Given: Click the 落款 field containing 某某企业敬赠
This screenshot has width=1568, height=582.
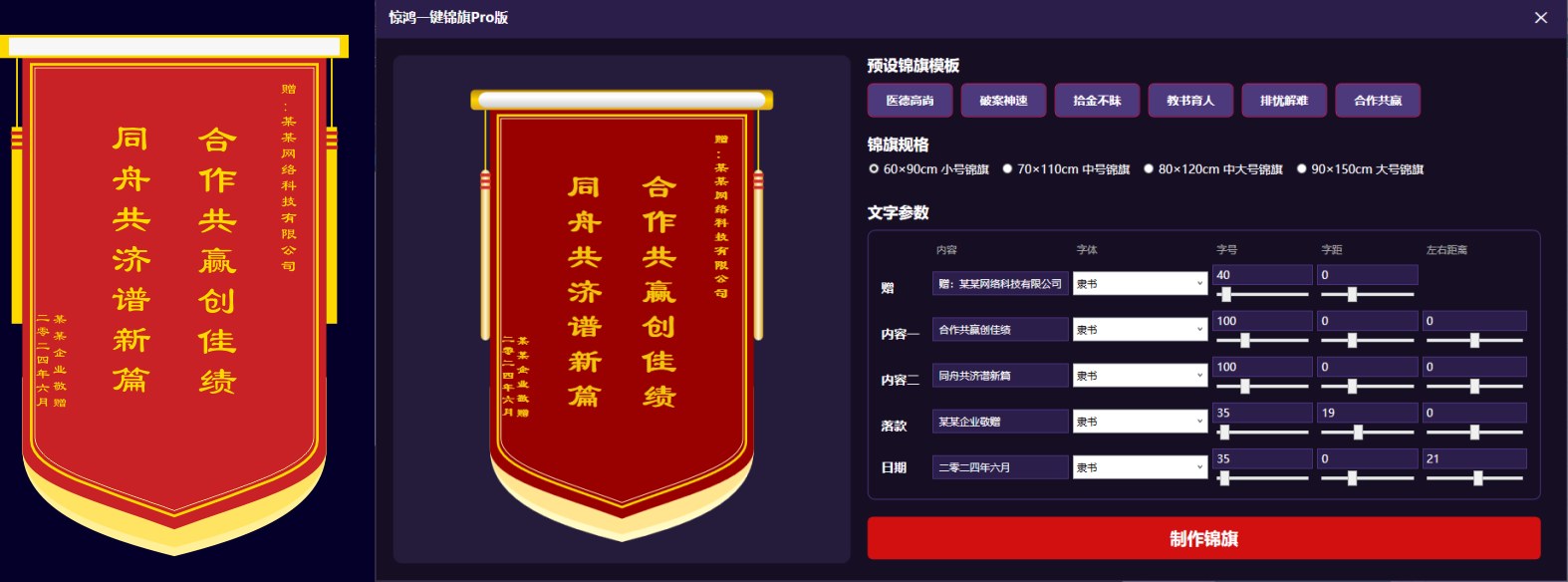Looking at the screenshot, I should pos(1000,422).
